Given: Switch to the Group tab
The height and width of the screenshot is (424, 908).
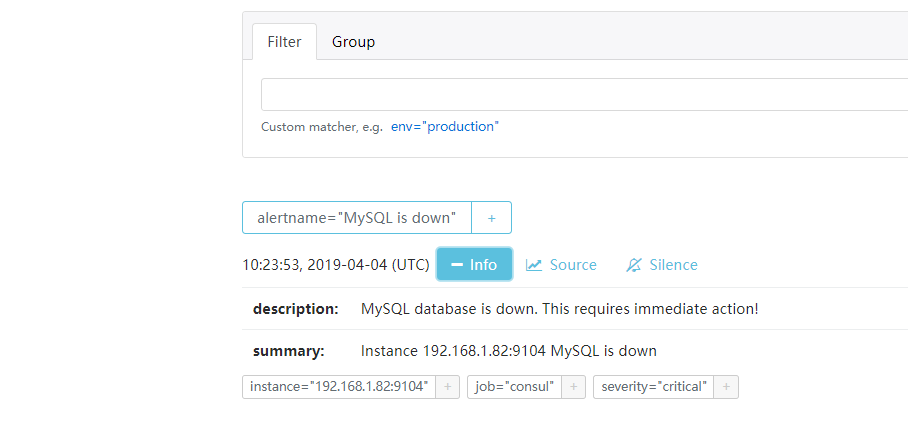Looking at the screenshot, I should [x=353, y=42].
